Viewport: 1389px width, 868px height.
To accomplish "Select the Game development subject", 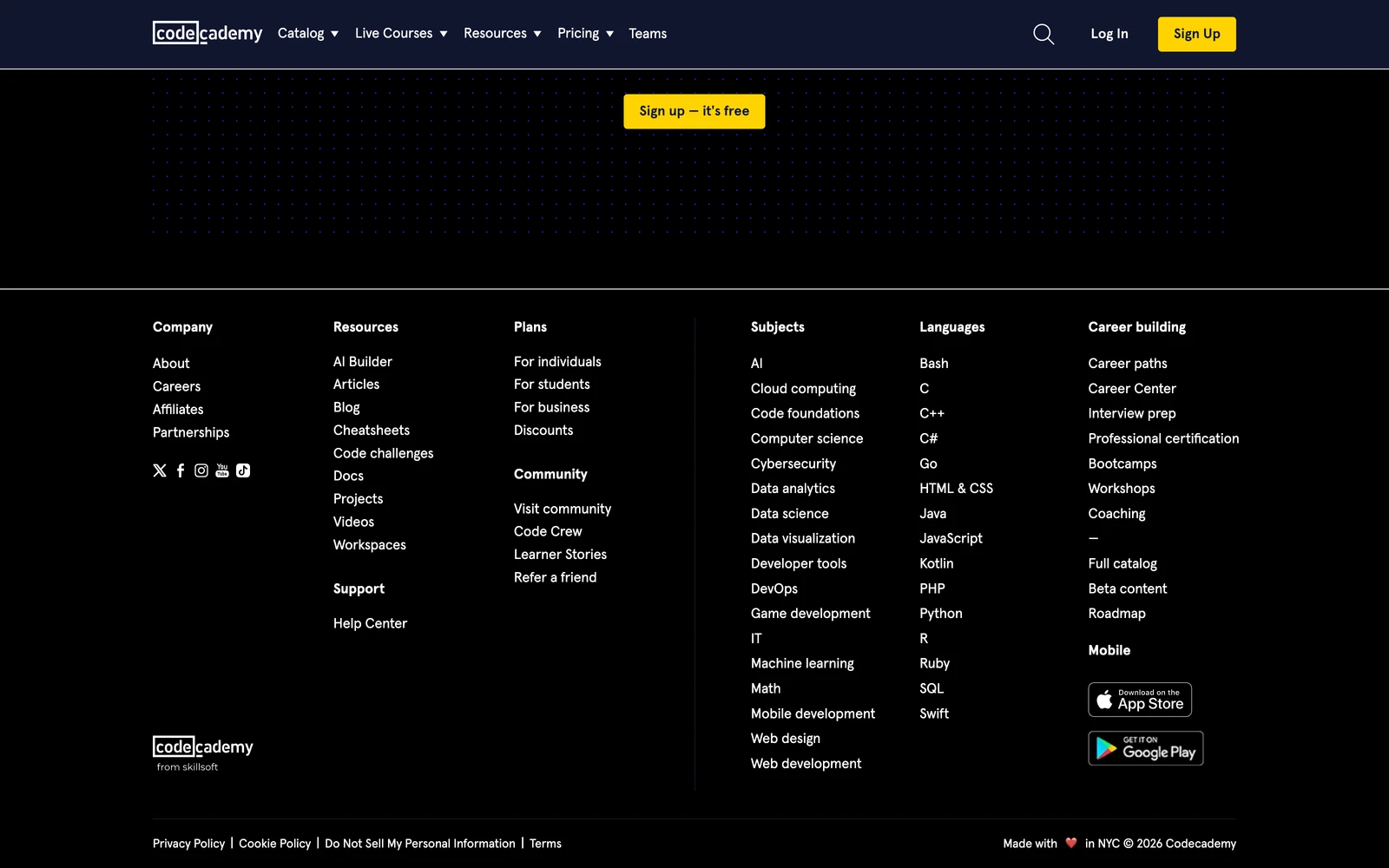I will [x=810, y=614].
